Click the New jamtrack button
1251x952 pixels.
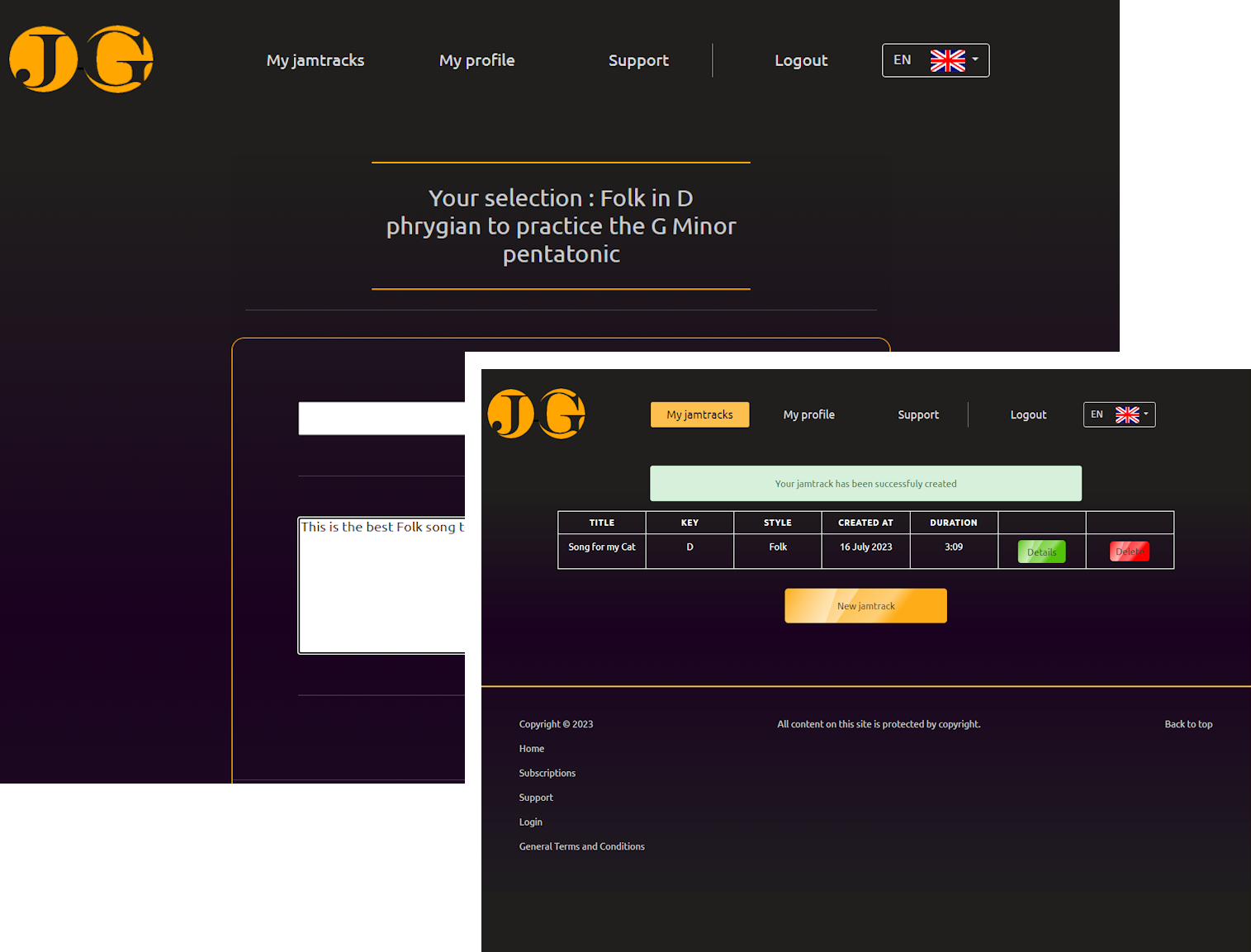pos(865,606)
